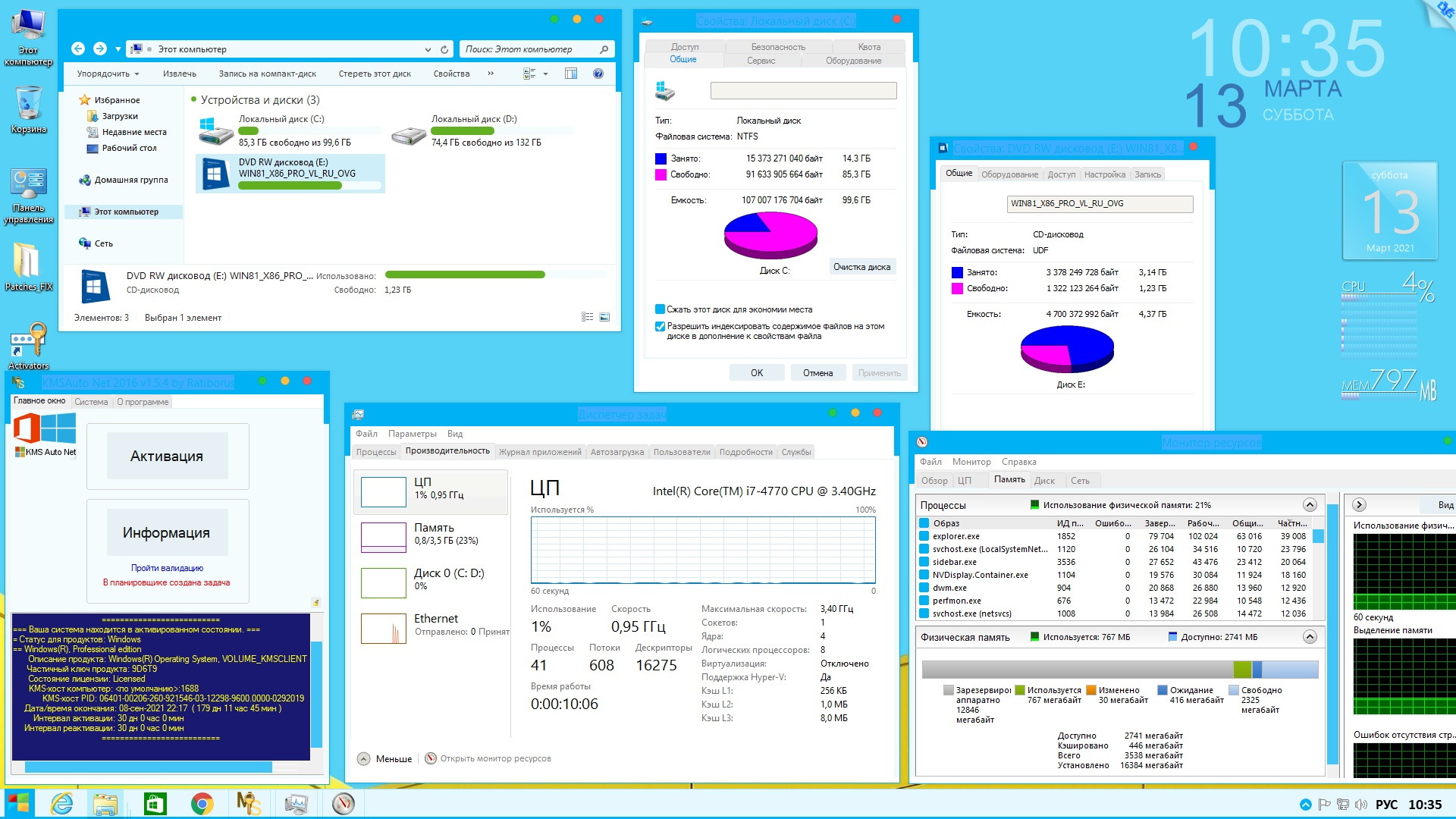Screen dimensions: 1456x819
Task: Click the refresh icon in Explorer address bar
Action: (x=444, y=49)
